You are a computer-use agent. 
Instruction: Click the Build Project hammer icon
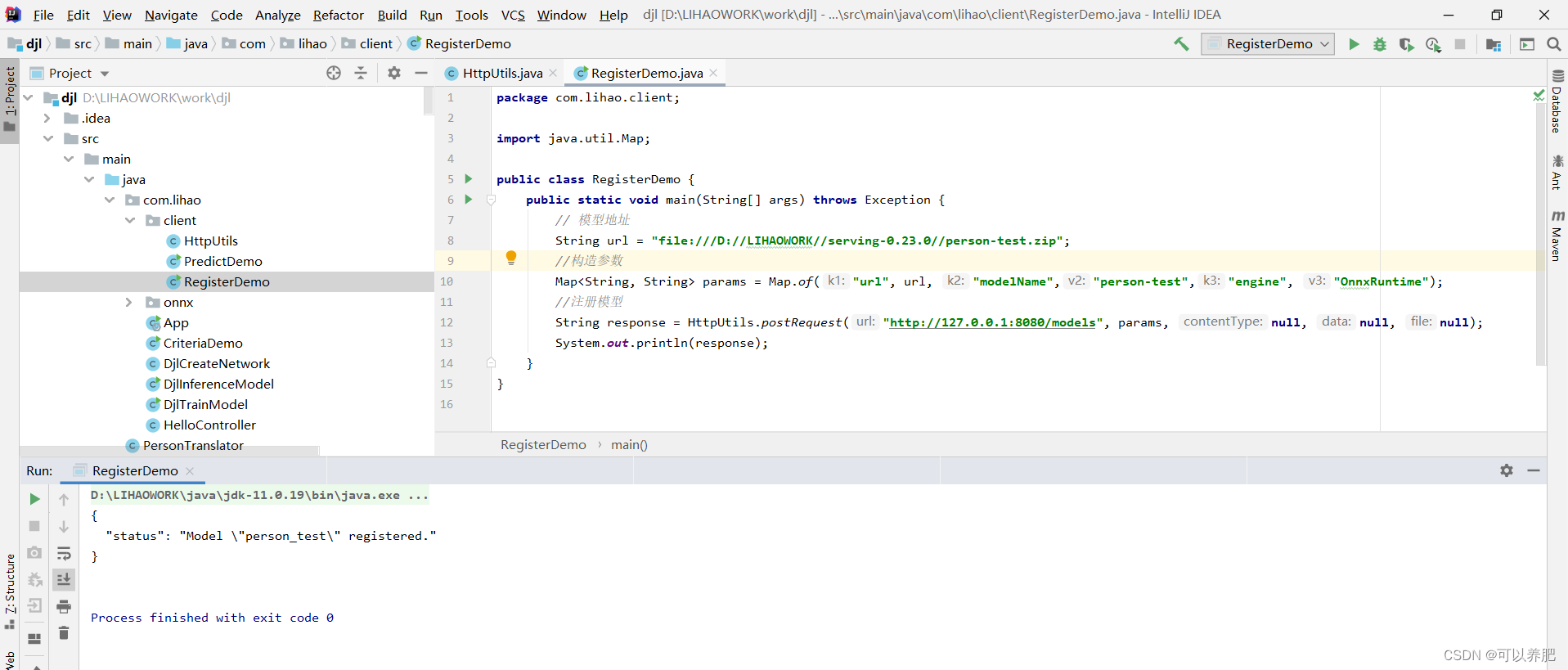1181,44
